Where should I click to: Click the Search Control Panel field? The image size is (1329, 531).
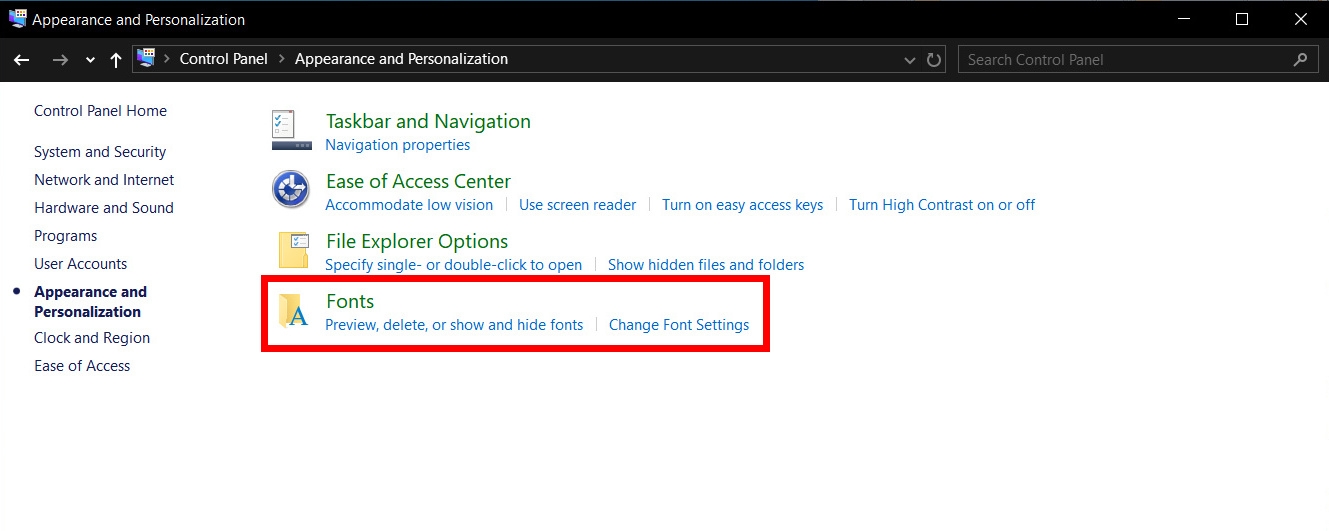(x=1125, y=60)
